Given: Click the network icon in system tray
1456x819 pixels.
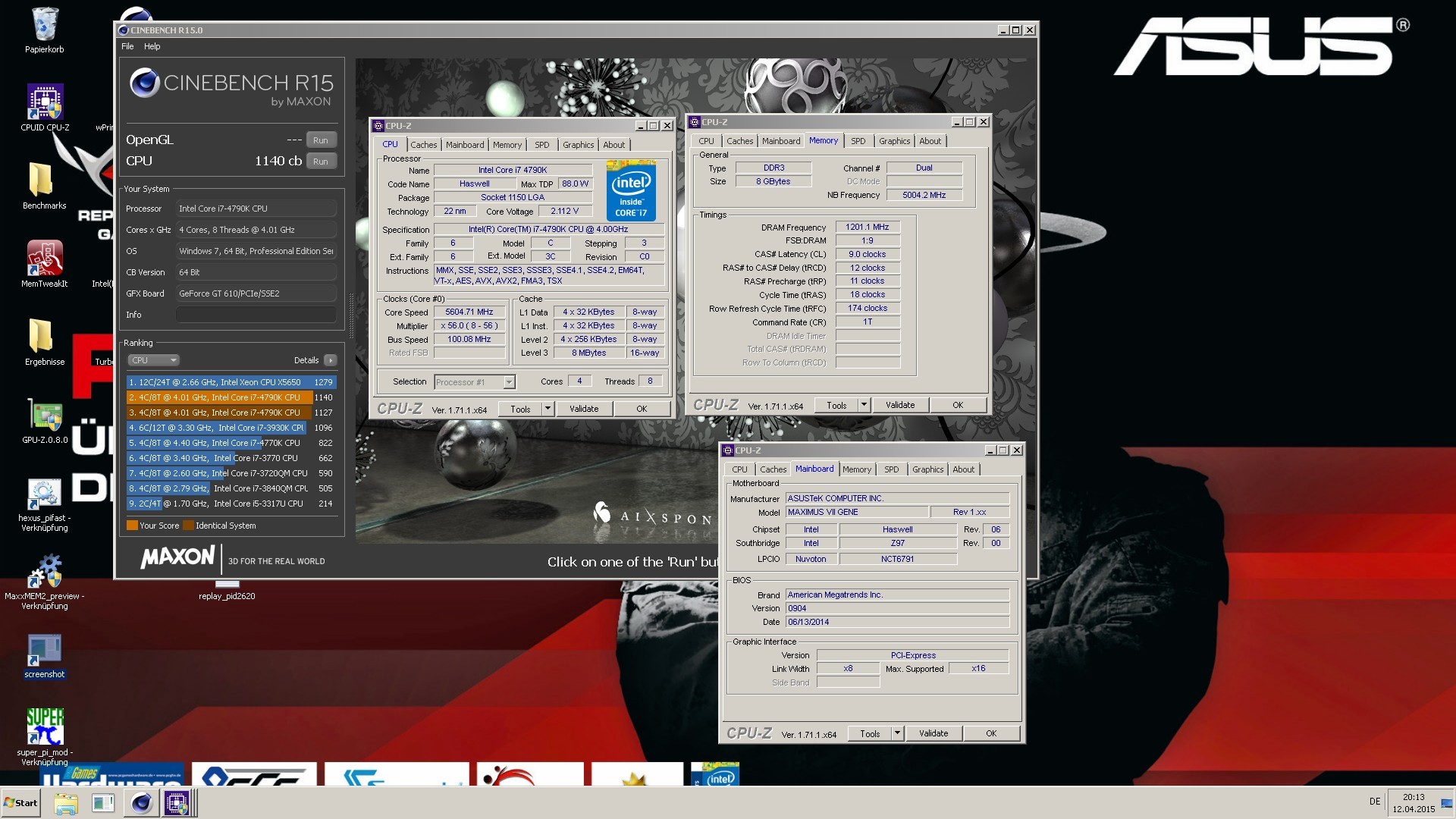Looking at the screenshot, I should [x=1446, y=802].
